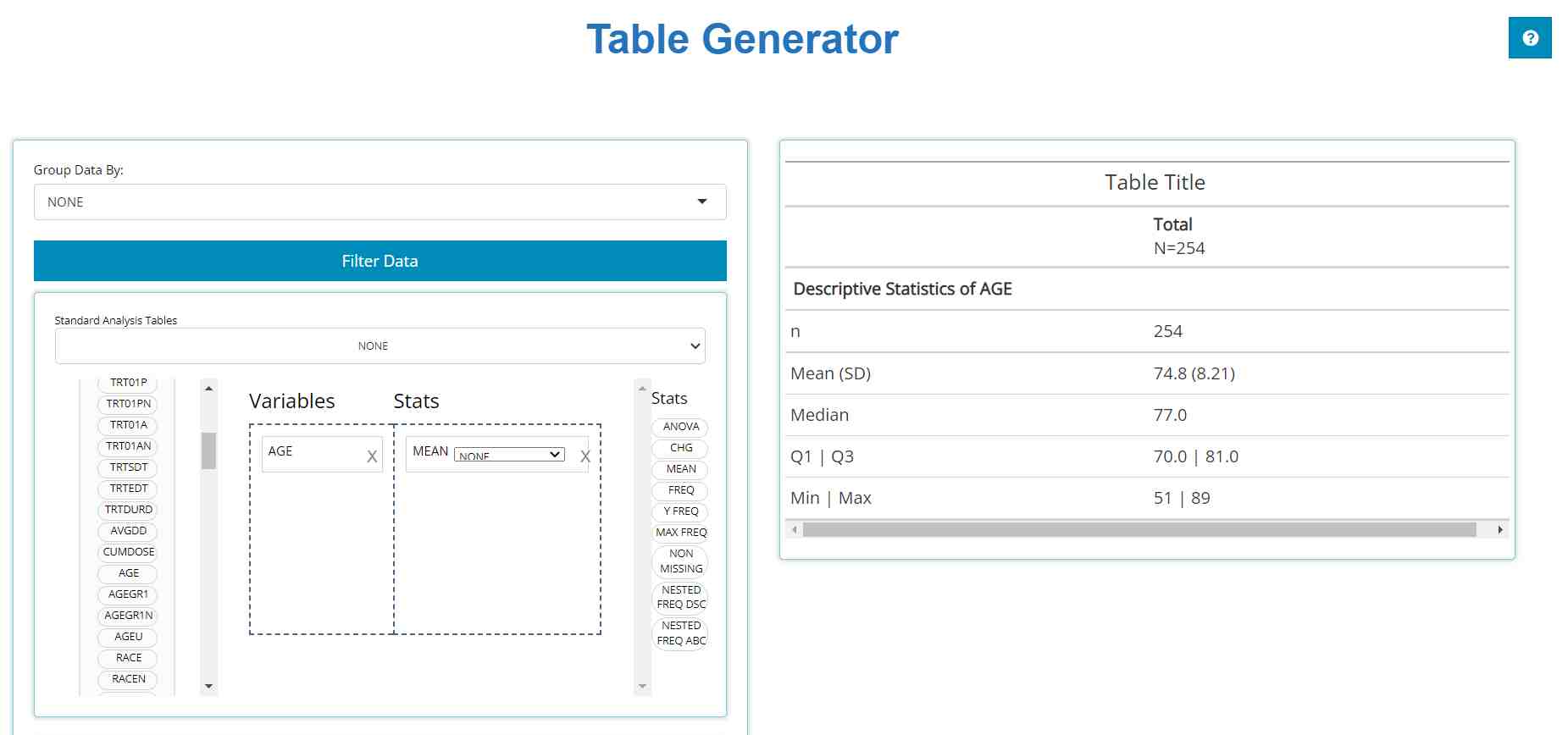Select the FREQ stat pill
1568x735 pixels.
[x=680, y=490]
